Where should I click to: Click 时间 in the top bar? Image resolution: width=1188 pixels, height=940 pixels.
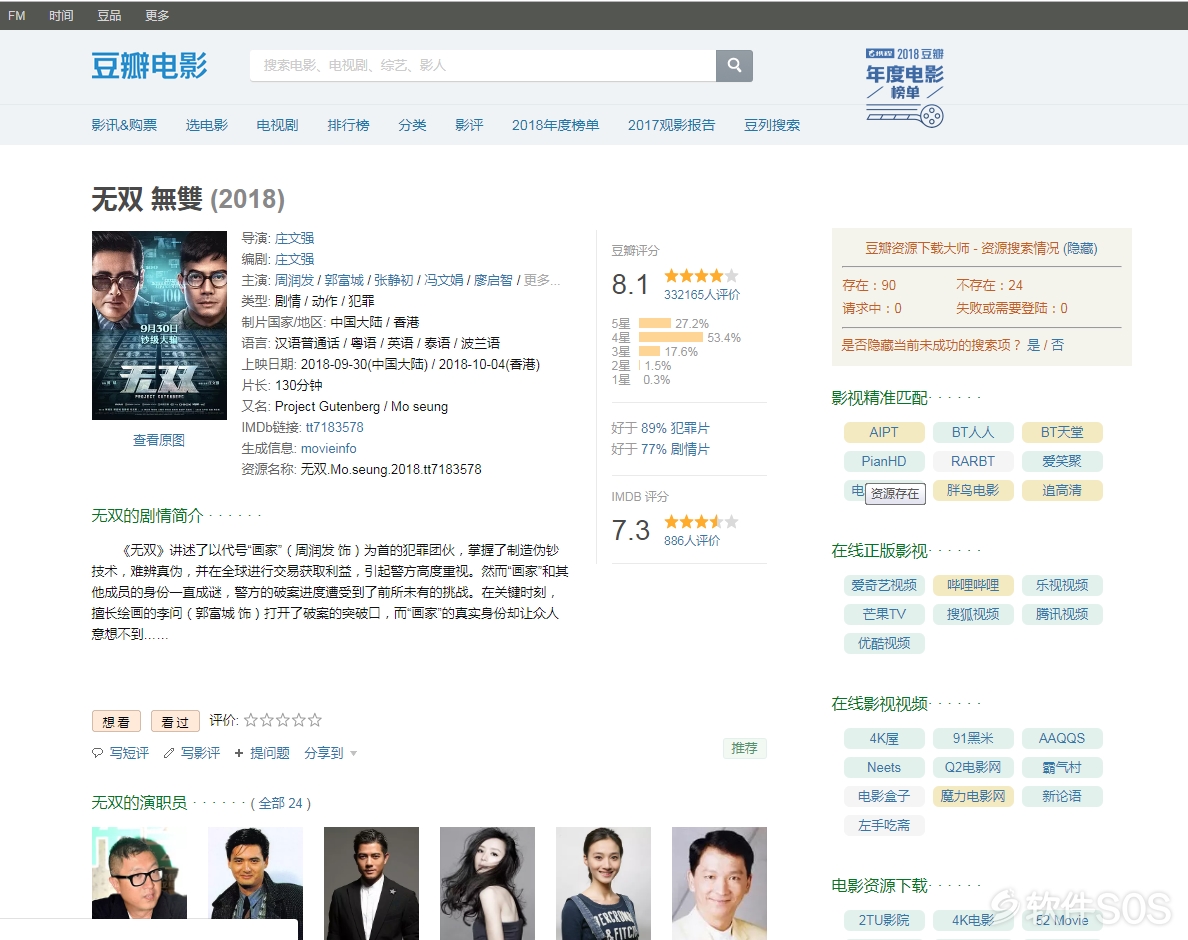(x=61, y=15)
